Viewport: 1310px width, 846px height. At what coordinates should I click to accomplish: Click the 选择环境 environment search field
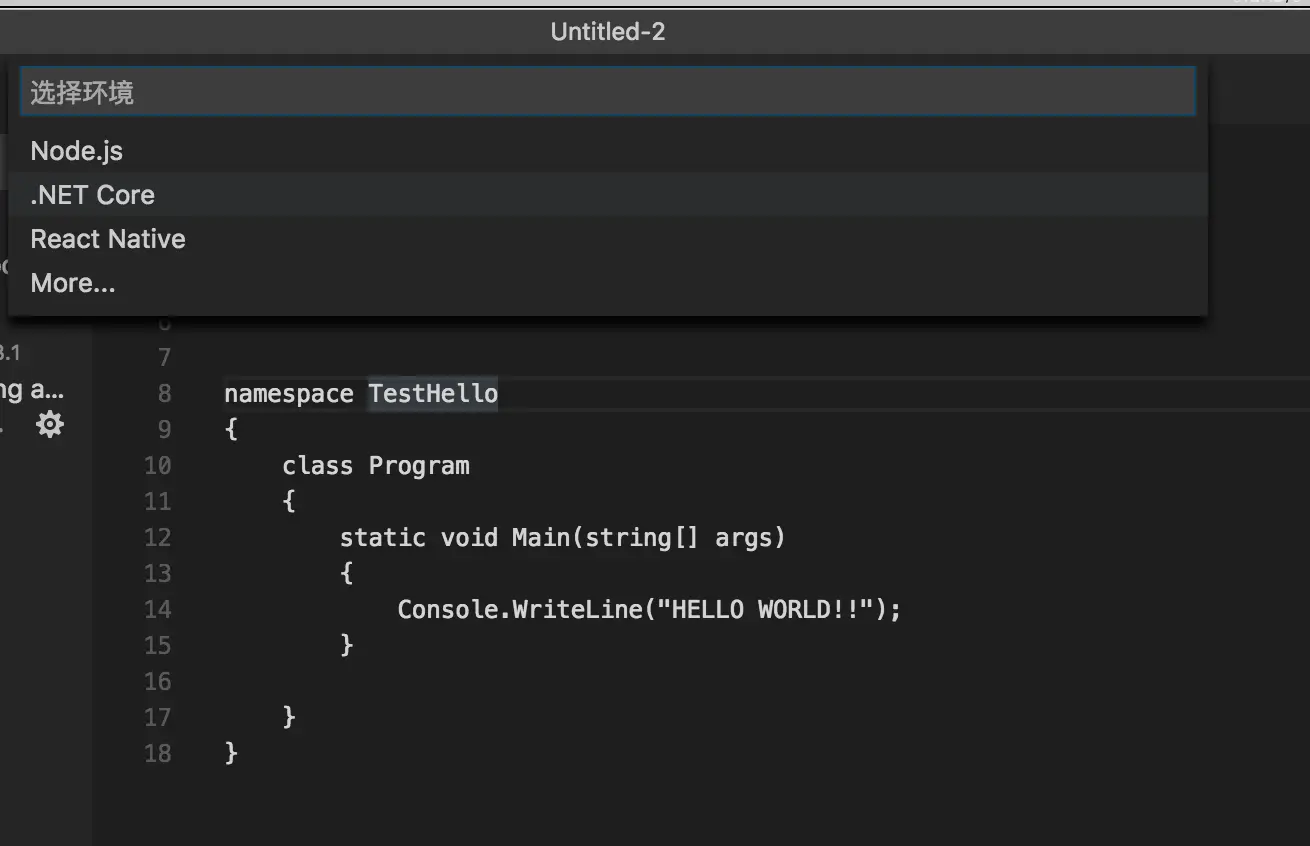[607, 93]
